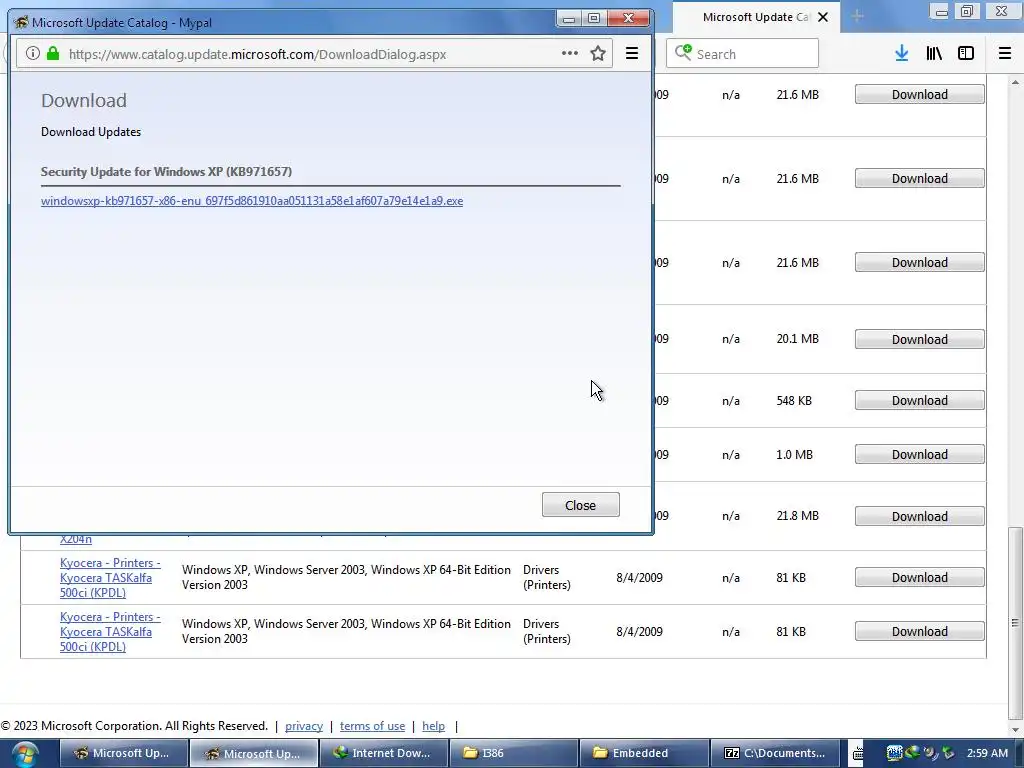Screen dimensions: 1024x768
Task: Open the Downloads arrow in main browser toolbar
Action: [901, 54]
